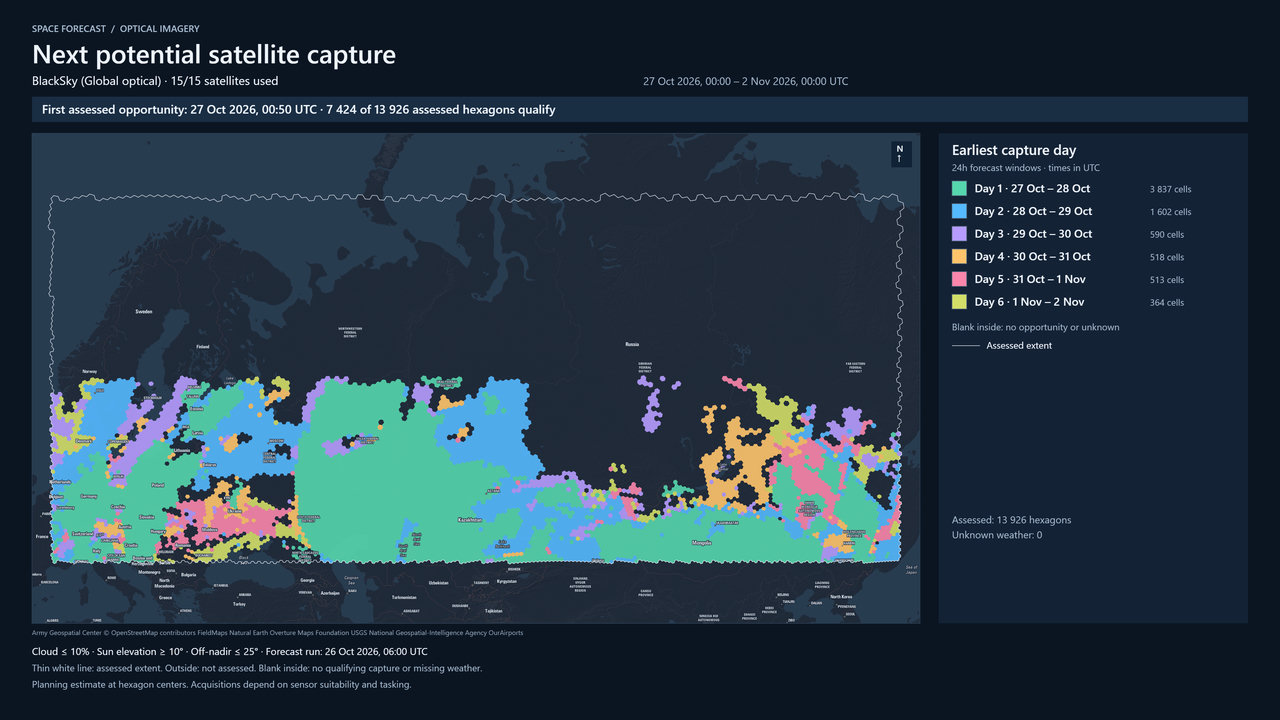This screenshot has height=720, width=1280.
Task: Click the white Assessed extent legend line
Action: tap(965, 346)
